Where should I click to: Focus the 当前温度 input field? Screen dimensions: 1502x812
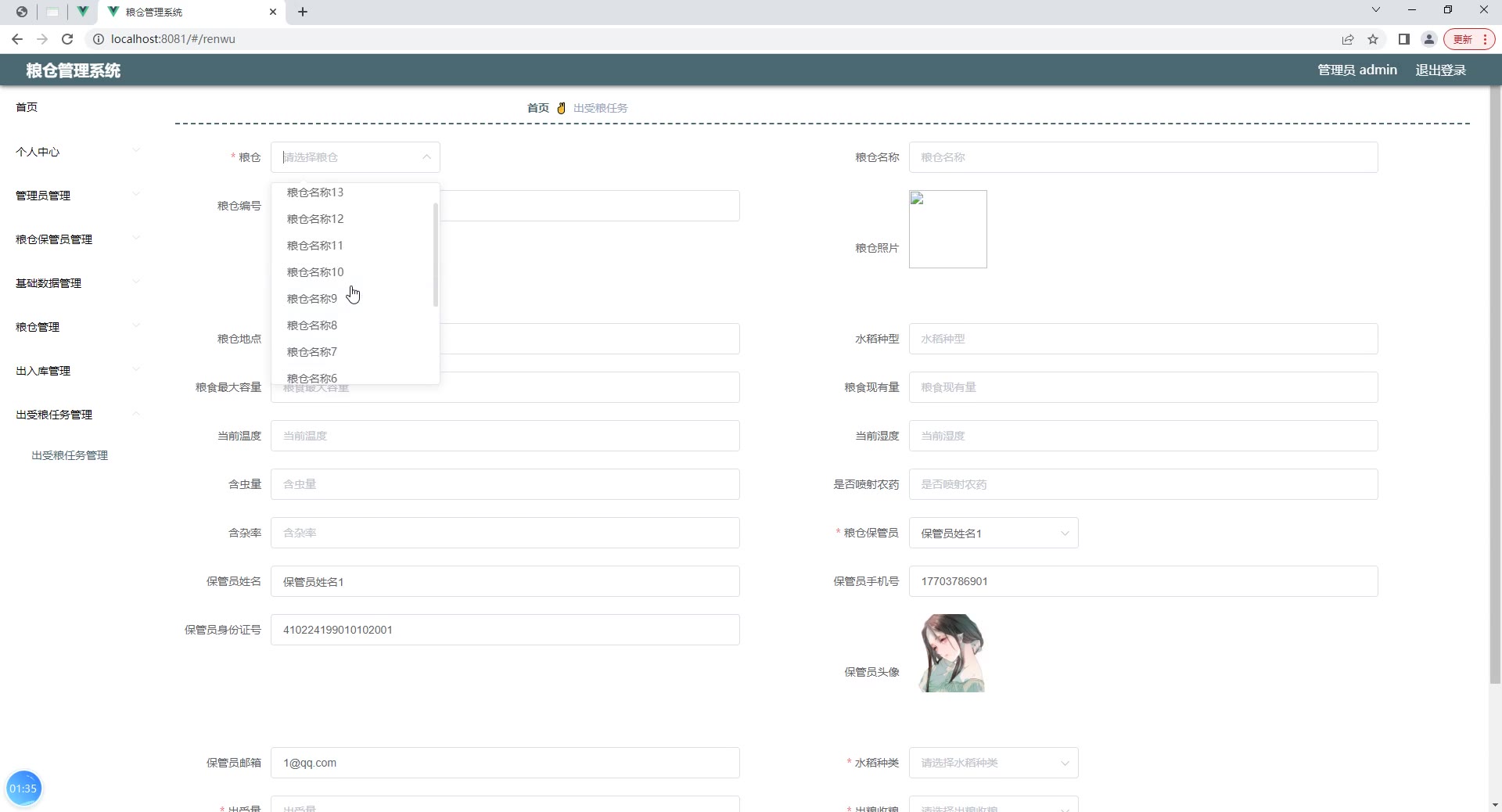click(x=505, y=436)
